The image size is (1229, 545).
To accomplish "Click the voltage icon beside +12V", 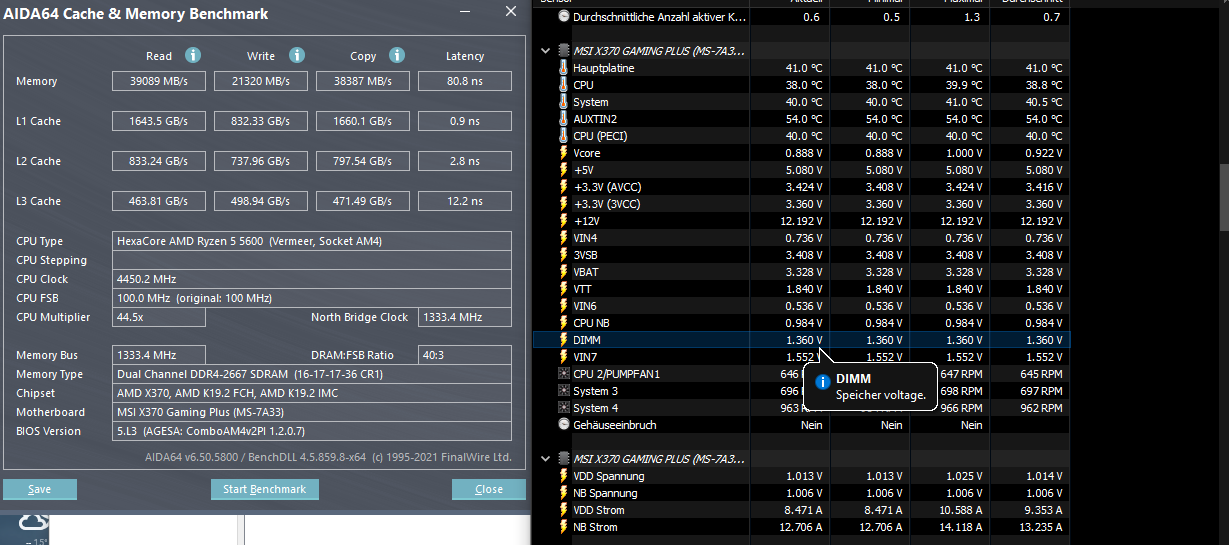I will click(x=563, y=221).
